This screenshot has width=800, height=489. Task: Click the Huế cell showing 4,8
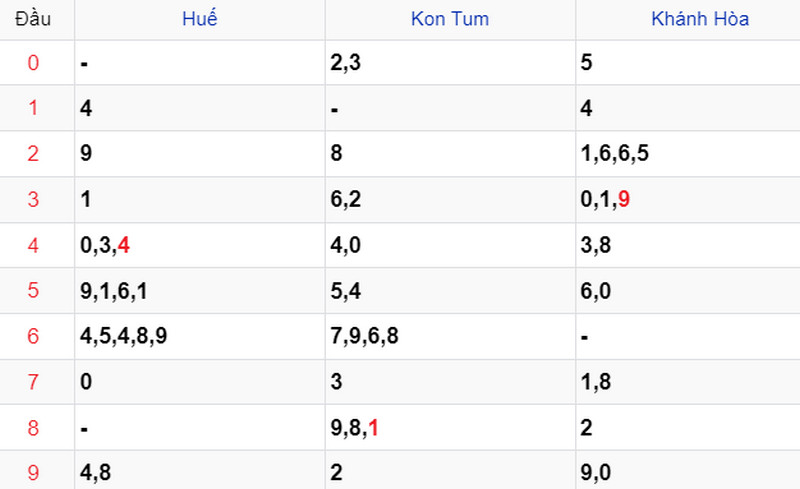tap(200, 470)
